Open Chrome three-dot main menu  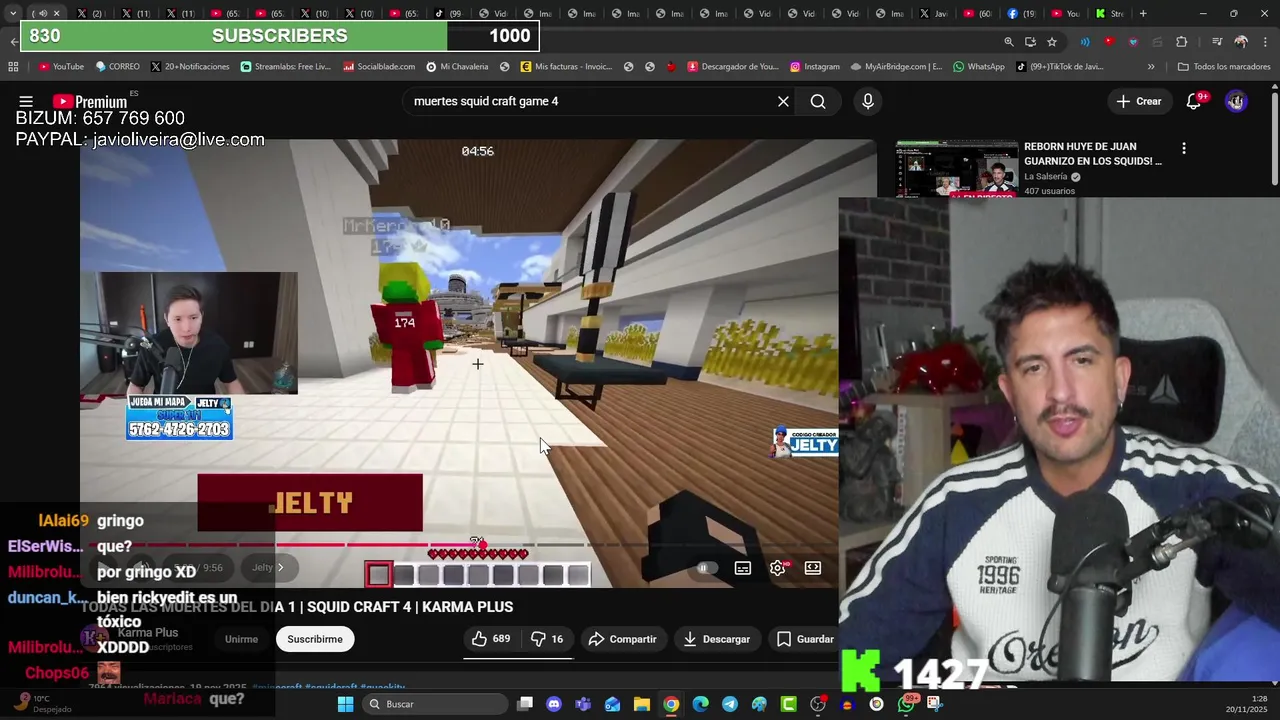1263,42
